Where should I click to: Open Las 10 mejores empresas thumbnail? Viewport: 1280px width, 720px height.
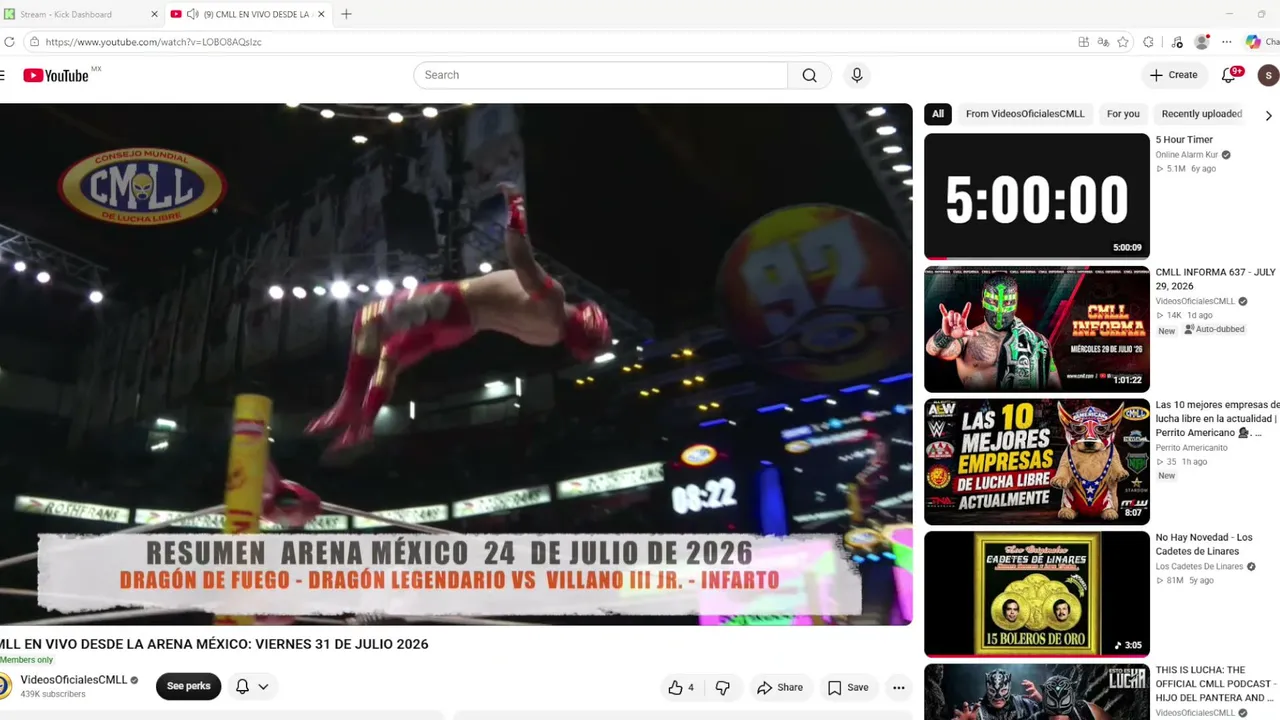point(1037,462)
